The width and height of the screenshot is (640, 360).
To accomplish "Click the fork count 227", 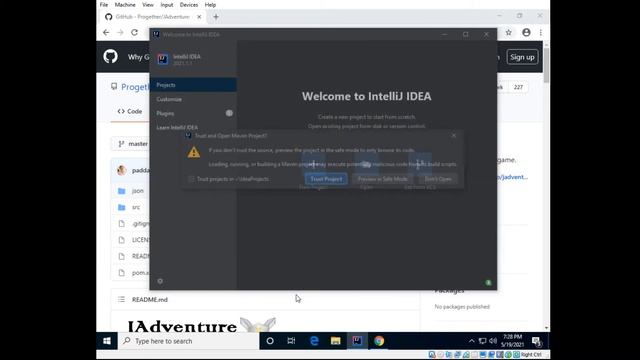I will [518, 87].
